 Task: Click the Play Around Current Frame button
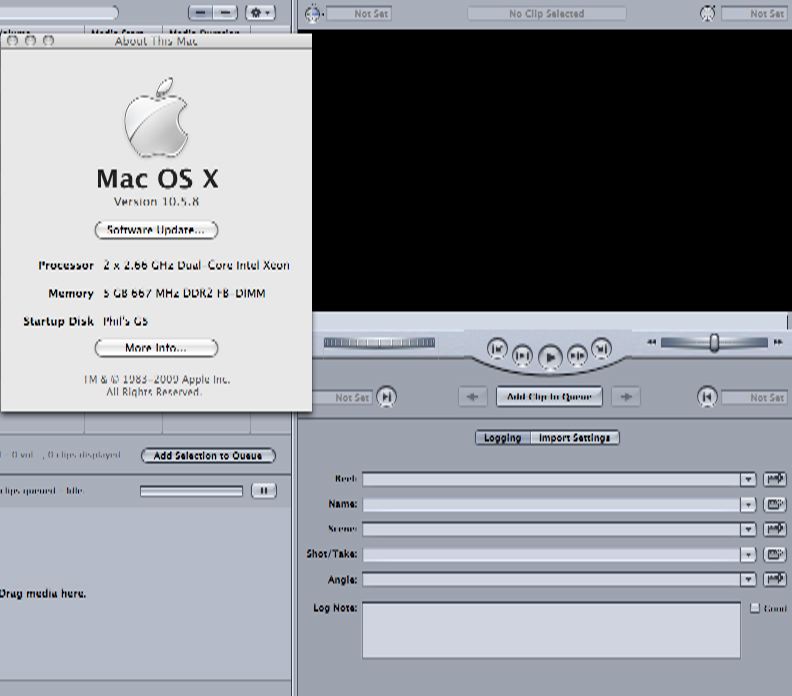click(x=577, y=356)
